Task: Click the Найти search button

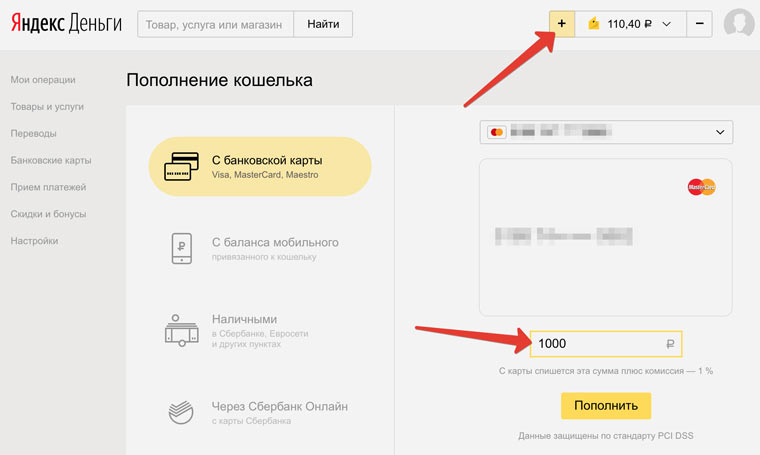Action: pyautogui.click(x=323, y=24)
